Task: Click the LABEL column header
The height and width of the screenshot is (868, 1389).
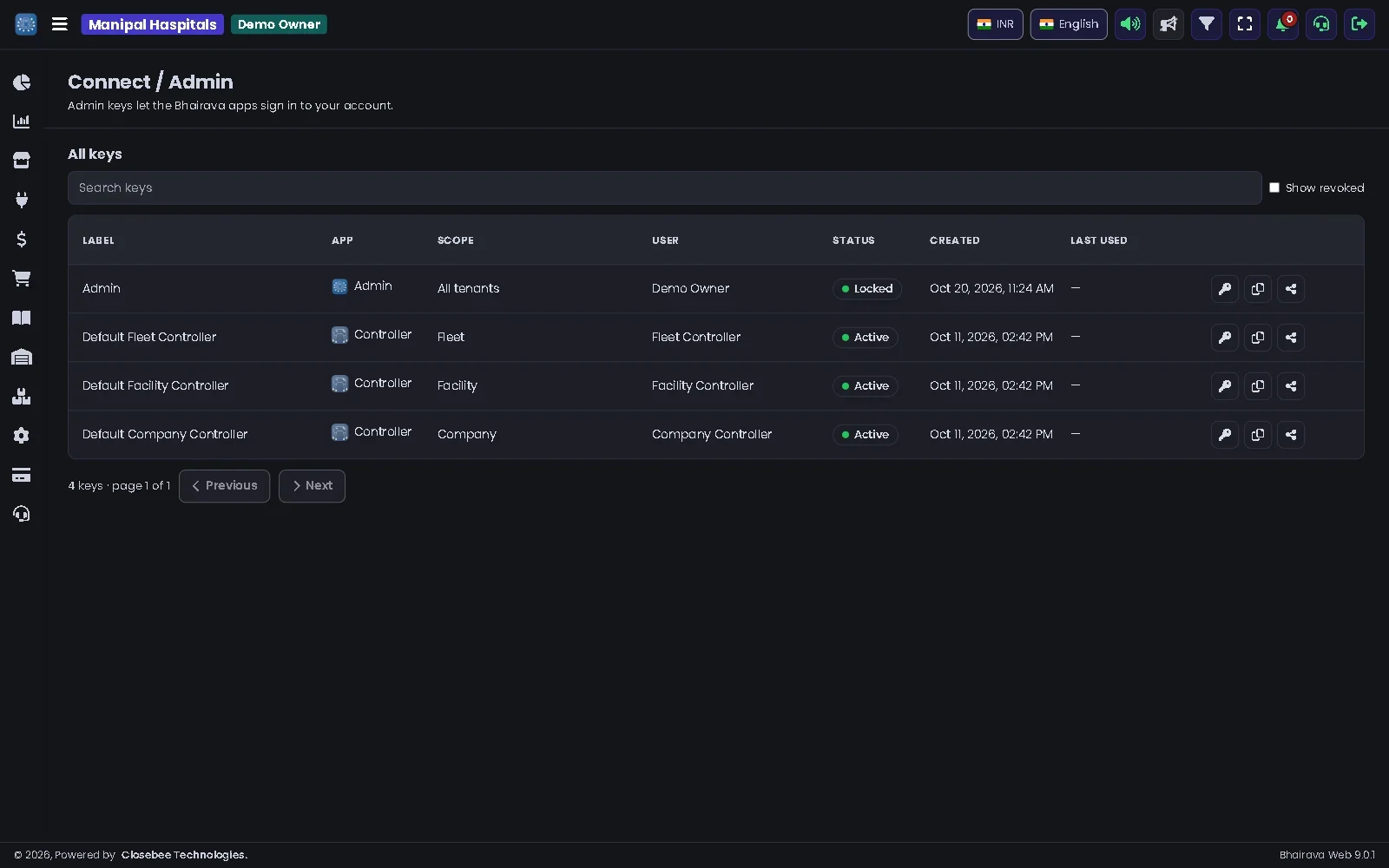Action: [98, 240]
